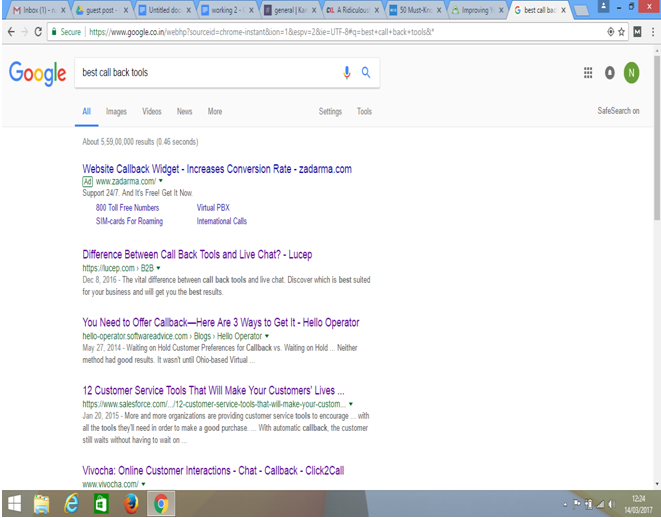The image size is (661, 518).
Task: Open 800 Toll Free Numbers sitelink
Action: pyautogui.click(x=127, y=208)
